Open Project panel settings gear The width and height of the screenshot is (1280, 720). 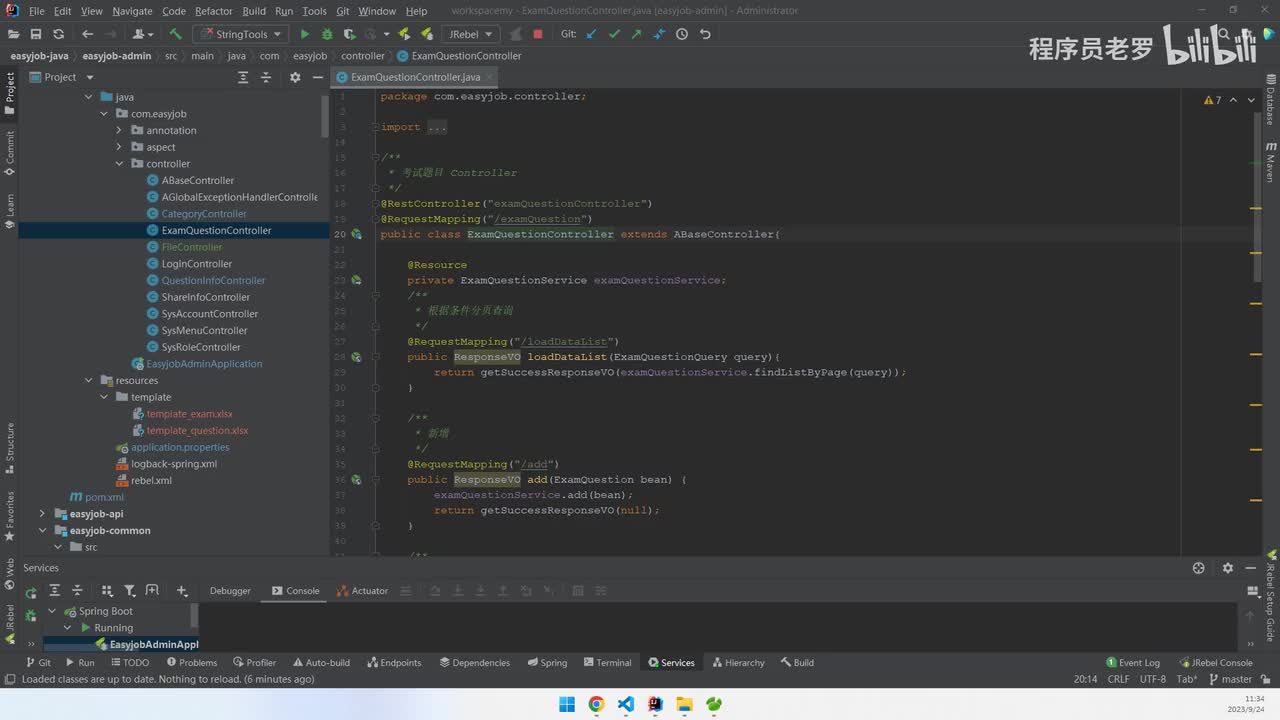[295, 77]
